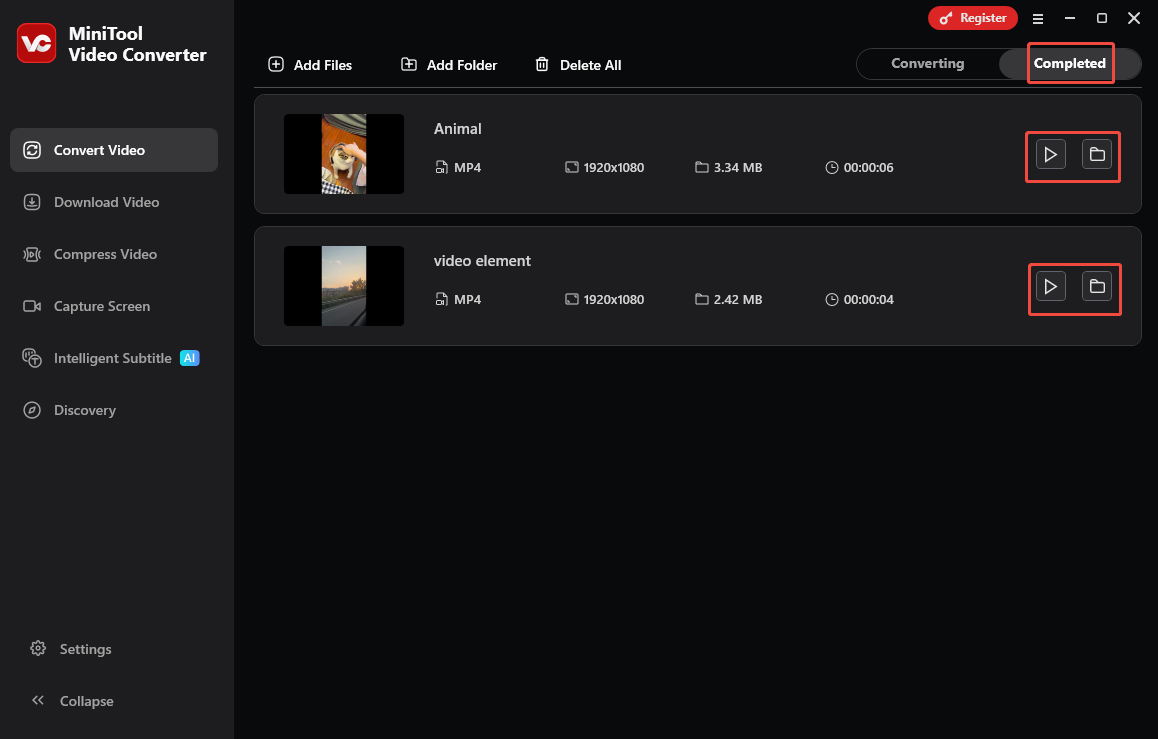Switch to the Converting tab

click(x=927, y=63)
